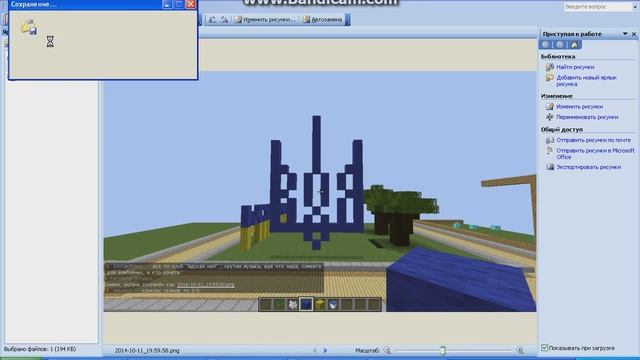Click the Изменить рисунки pane icon
This screenshot has width=640, height=360.
click(x=550, y=107)
